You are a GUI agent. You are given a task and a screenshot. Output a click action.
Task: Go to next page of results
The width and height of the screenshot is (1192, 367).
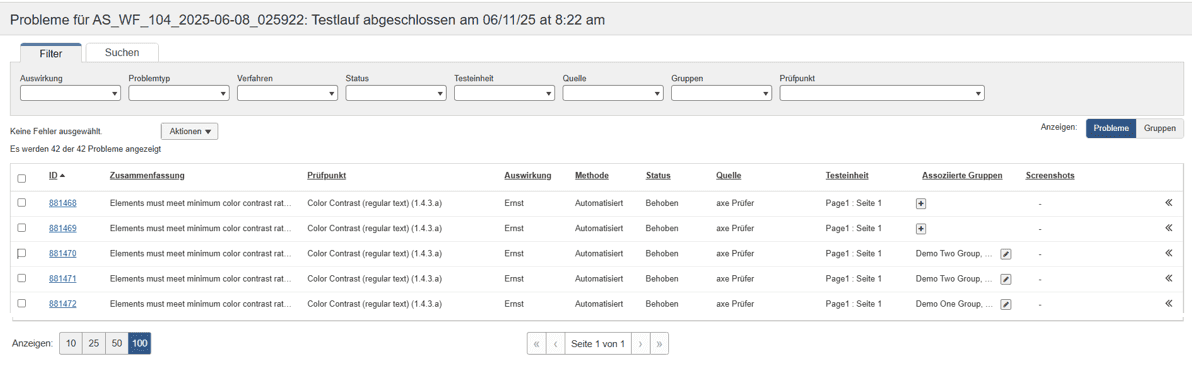pyautogui.click(x=641, y=343)
